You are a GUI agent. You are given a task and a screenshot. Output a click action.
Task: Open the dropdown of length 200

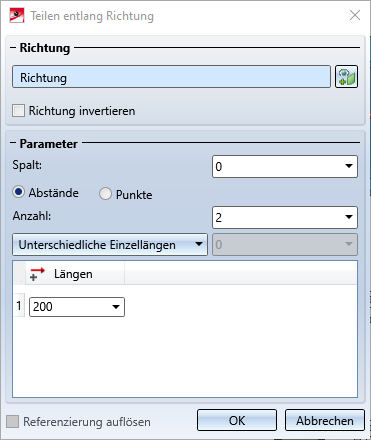click(116, 307)
